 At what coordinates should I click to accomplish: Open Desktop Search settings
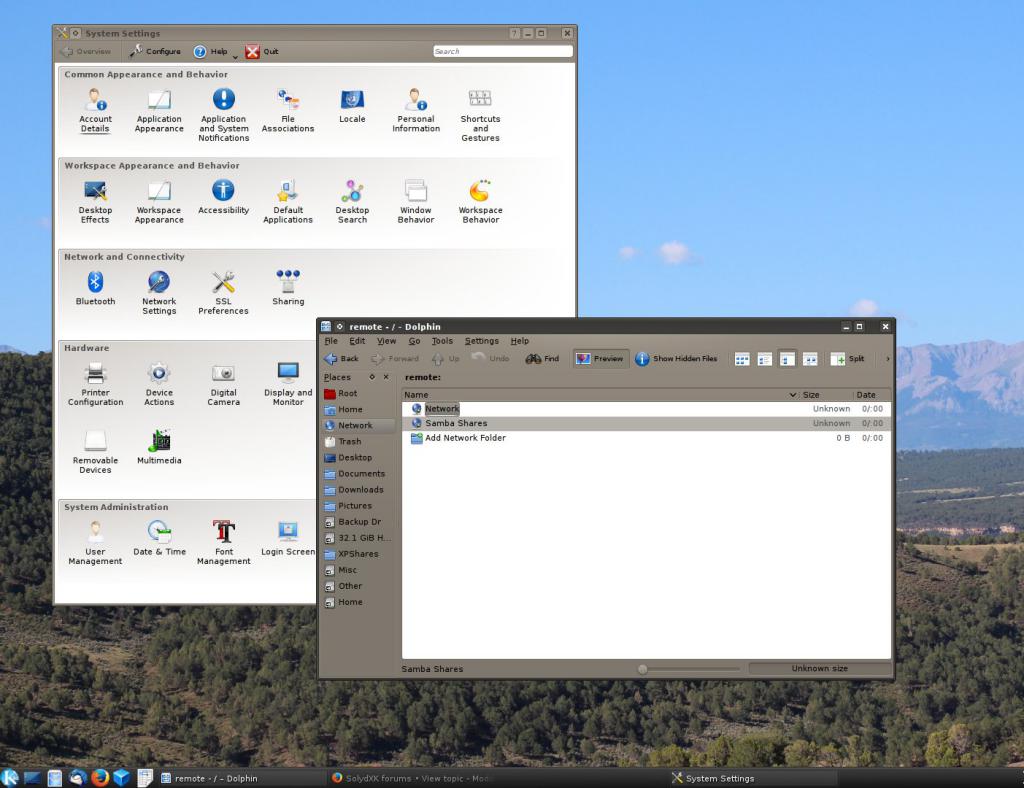point(352,202)
